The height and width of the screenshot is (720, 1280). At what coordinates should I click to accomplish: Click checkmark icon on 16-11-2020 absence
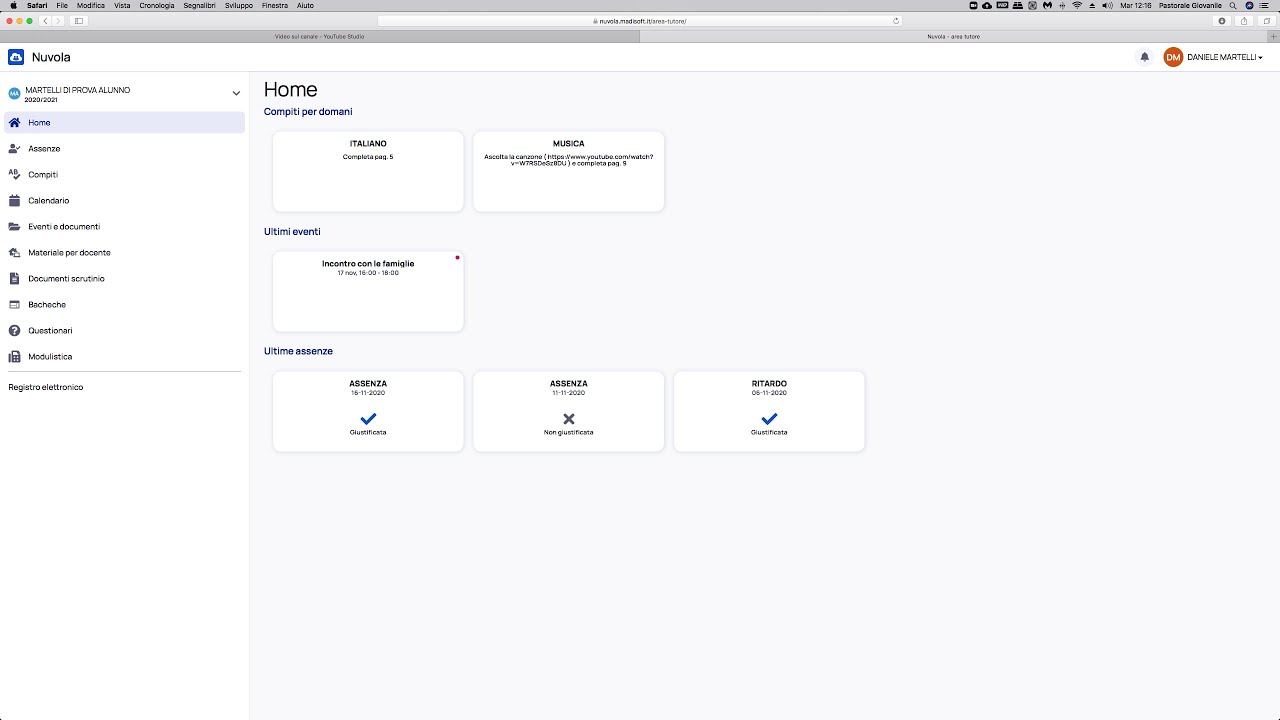pyautogui.click(x=368, y=419)
